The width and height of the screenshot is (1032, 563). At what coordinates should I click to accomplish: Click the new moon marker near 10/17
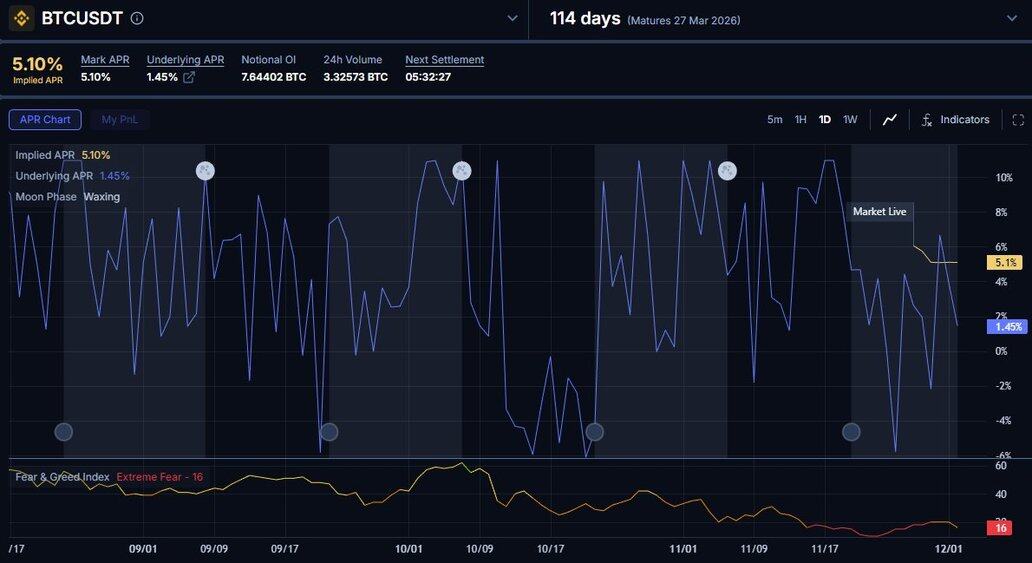[x=595, y=432]
